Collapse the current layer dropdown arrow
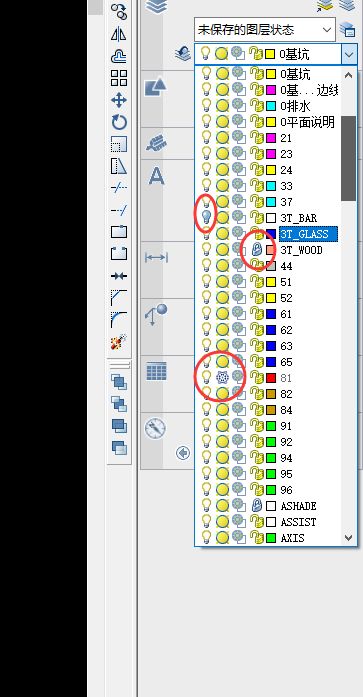This screenshot has width=363, height=697. (349, 55)
